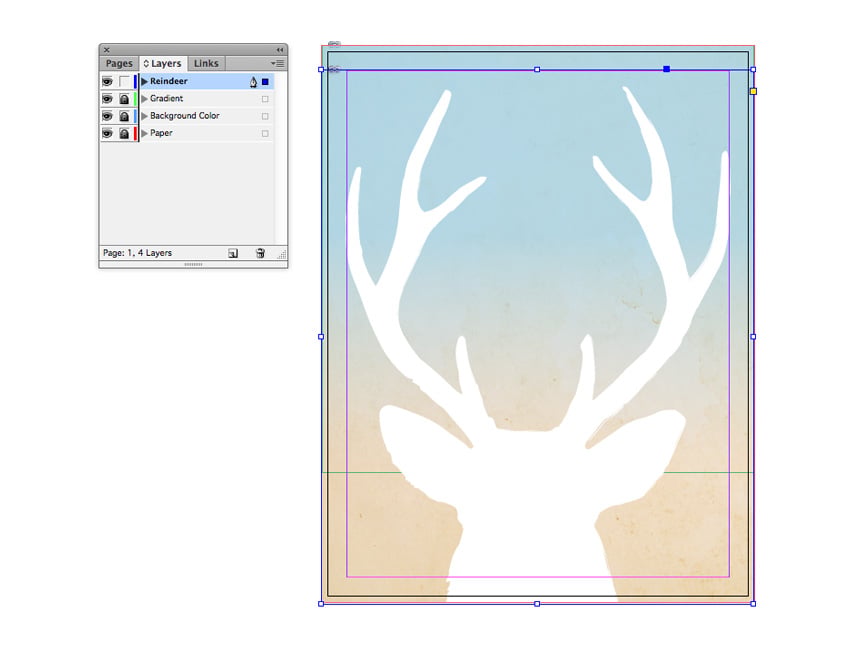Click selection box of Paper layer
850x647 pixels.
[x=265, y=134]
